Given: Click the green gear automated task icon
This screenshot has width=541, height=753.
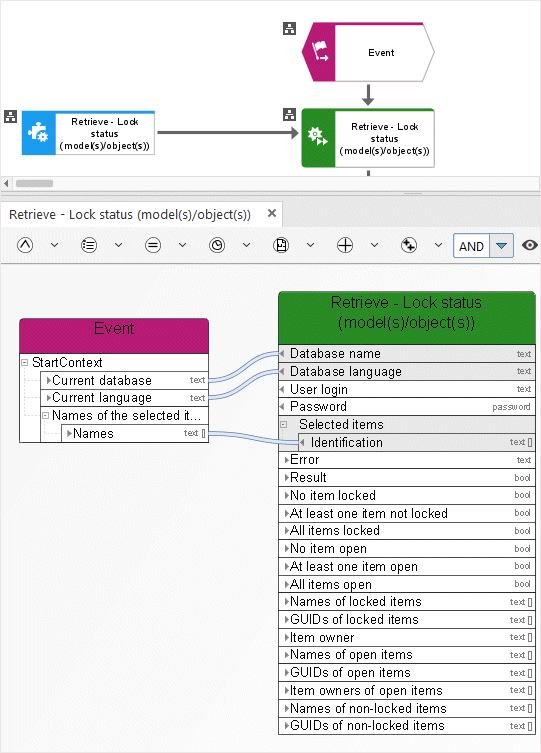Looking at the screenshot, I should point(318,138).
